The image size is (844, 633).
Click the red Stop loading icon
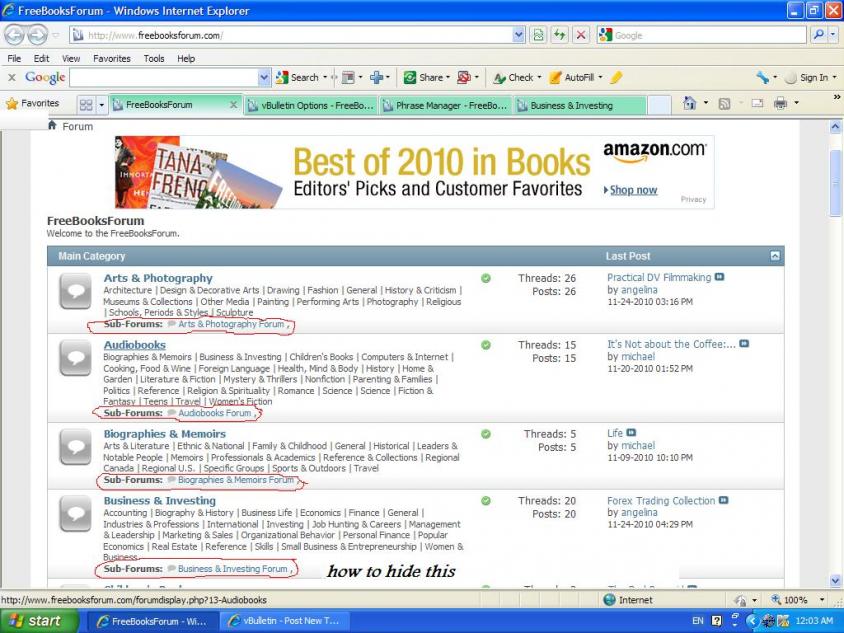coord(581,36)
